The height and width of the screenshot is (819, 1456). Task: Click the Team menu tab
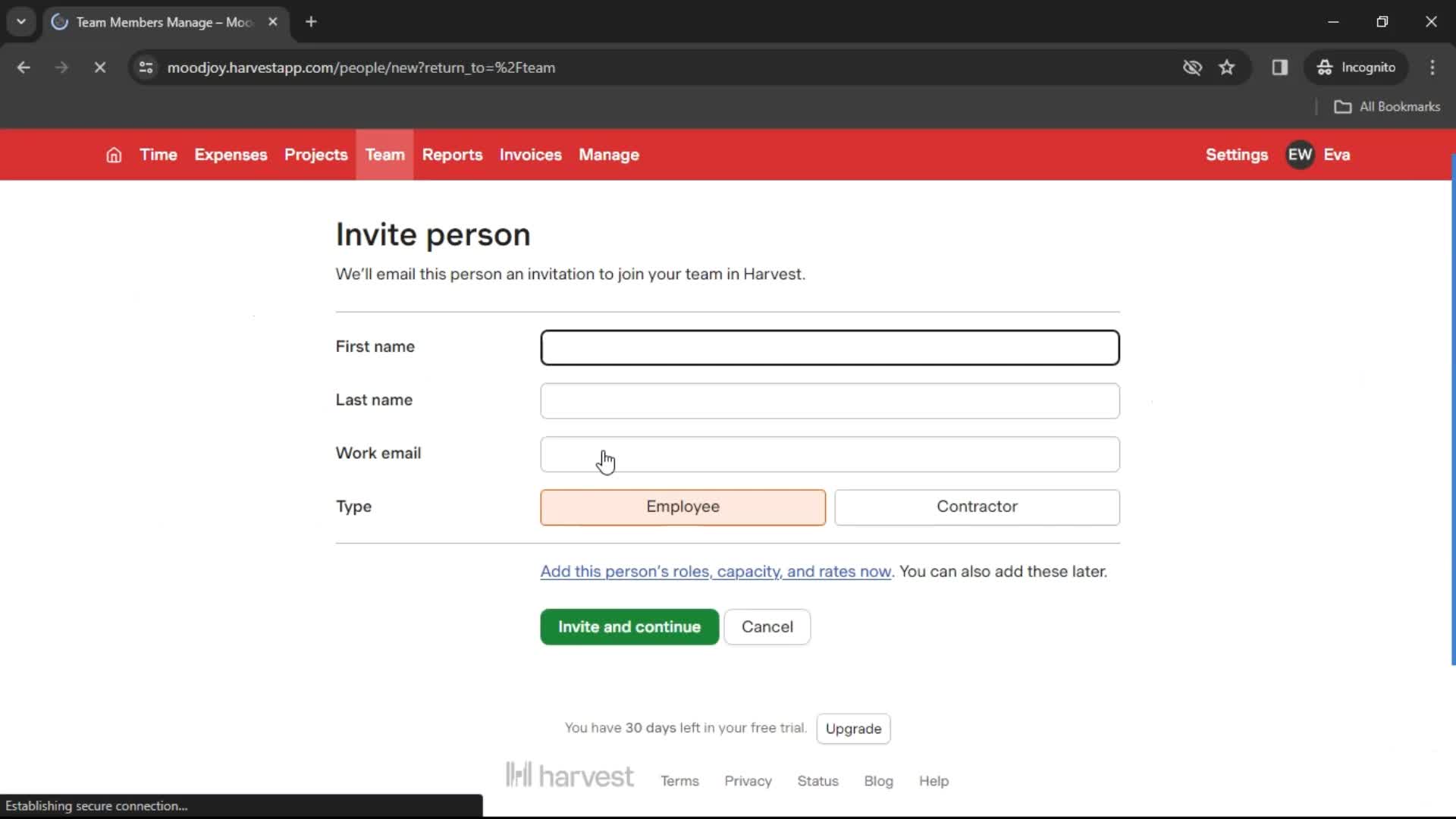point(384,155)
